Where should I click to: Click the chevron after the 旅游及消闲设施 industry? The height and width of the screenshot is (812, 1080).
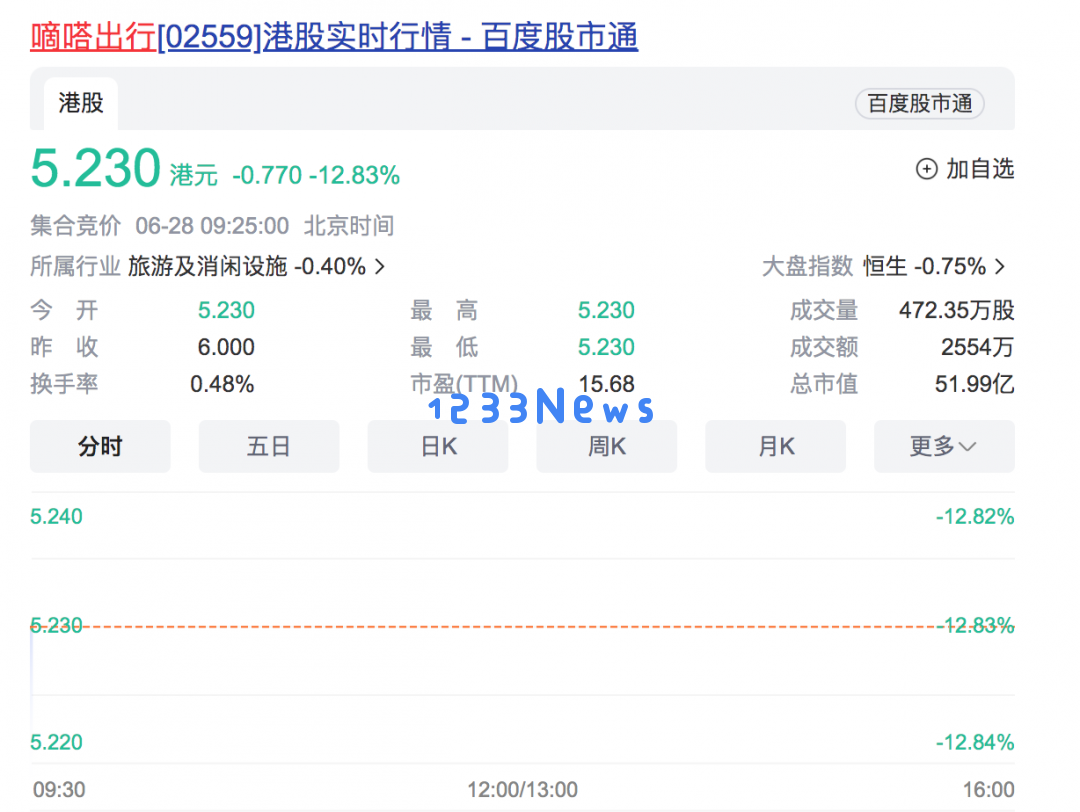(380, 266)
